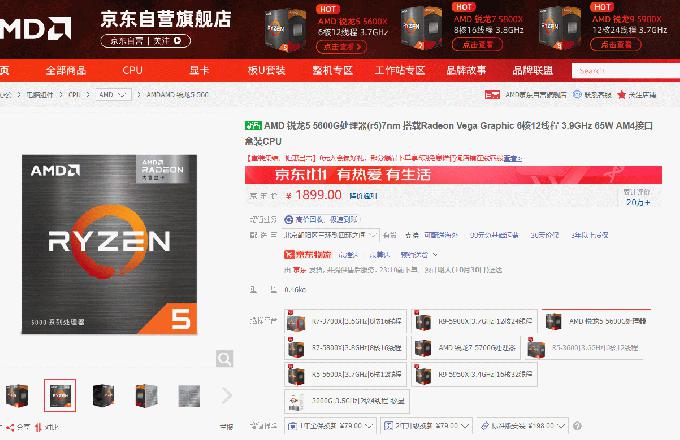Click the Ryzen 7 5800X banner view button

pos(477,44)
